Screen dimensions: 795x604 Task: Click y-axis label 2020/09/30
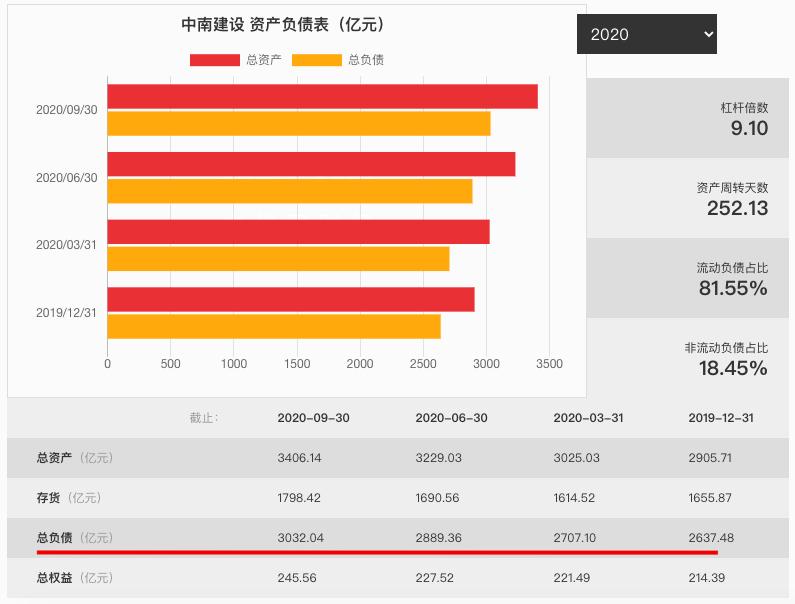(66, 110)
